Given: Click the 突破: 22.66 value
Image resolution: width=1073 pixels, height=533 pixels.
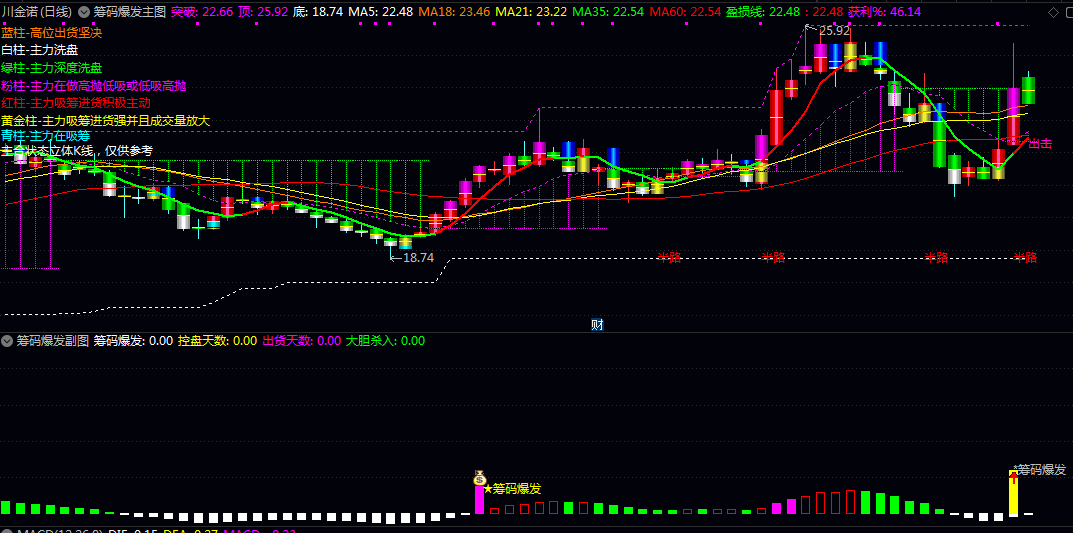Looking at the screenshot, I should [x=202, y=12].
